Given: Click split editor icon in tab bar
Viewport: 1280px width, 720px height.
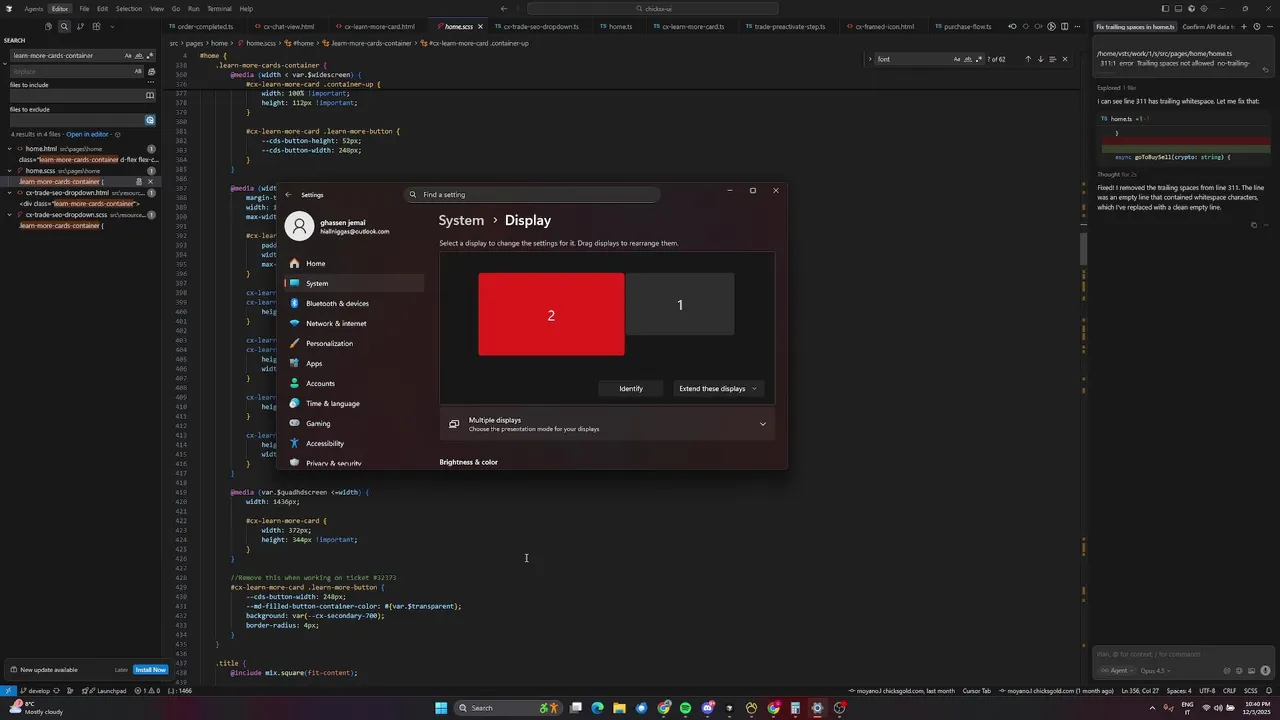Looking at the screenshot, I should point(1064,27).
